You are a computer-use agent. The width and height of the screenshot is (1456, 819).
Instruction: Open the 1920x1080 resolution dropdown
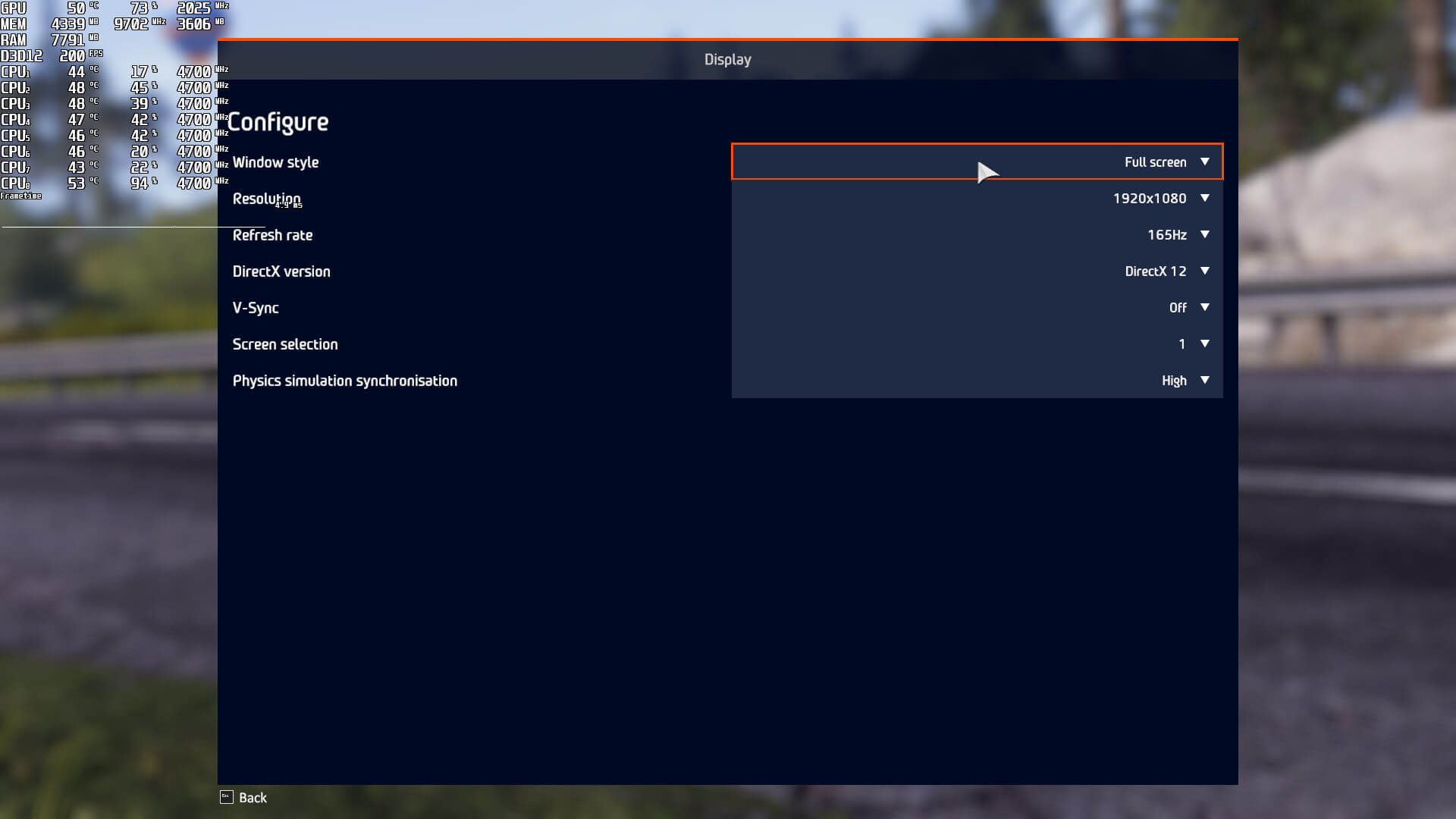[x=1149, y=199]
